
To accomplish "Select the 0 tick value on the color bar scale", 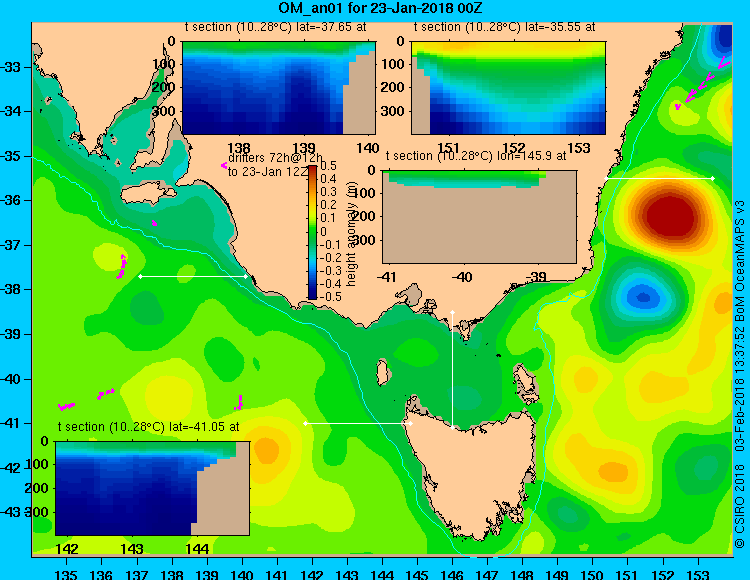I will 323,231.
